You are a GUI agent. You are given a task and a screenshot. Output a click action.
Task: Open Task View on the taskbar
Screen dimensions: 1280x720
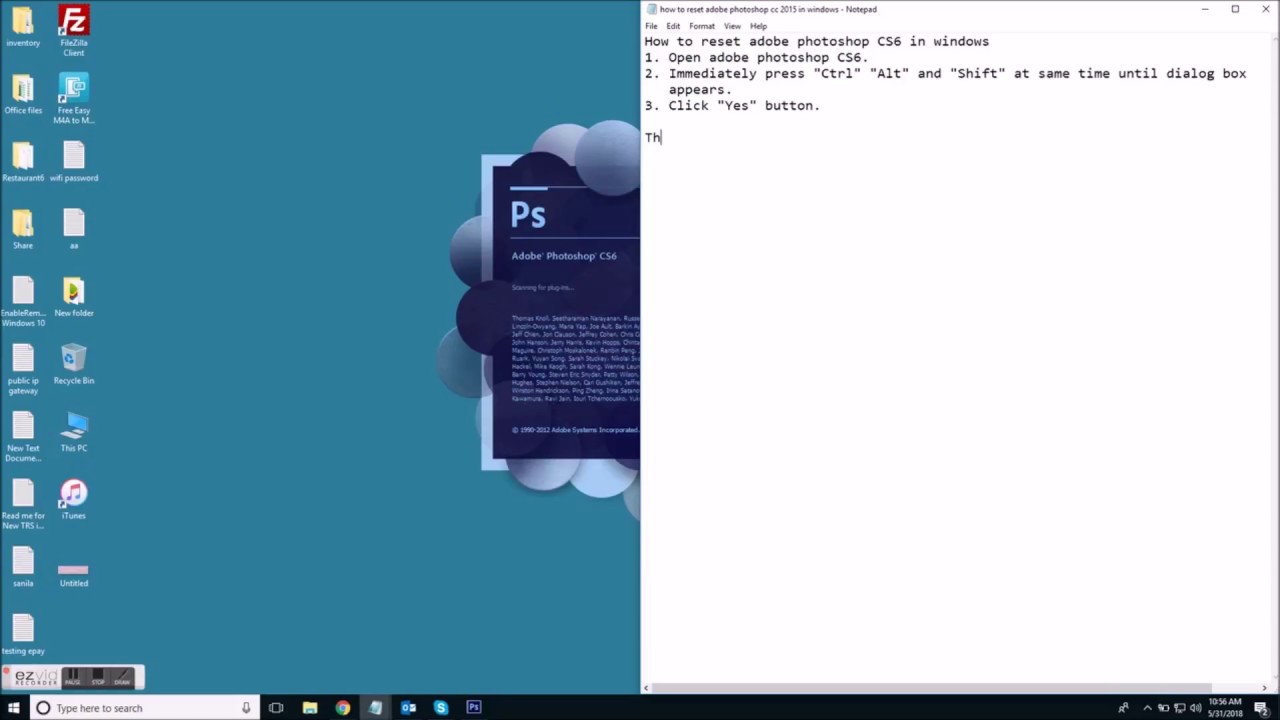click(276, 708)
